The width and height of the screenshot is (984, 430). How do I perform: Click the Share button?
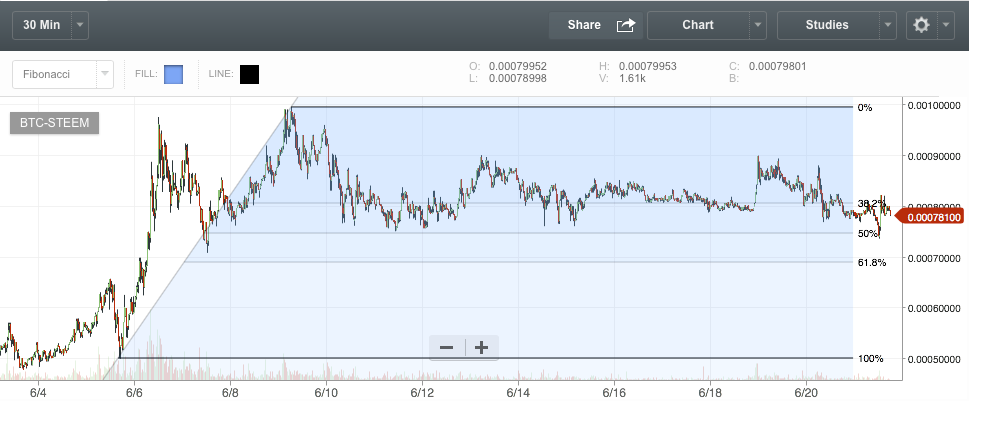596,25
